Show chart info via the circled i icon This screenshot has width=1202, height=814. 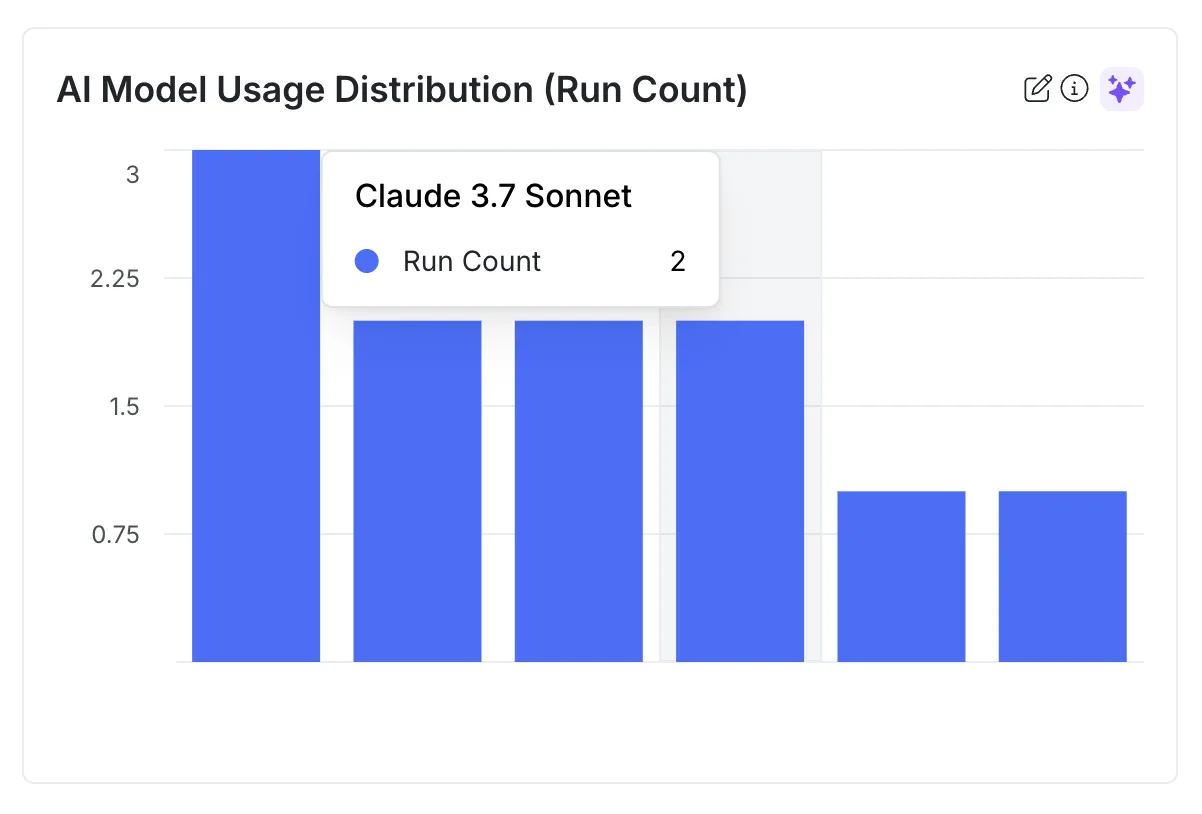click(x=1075, y=89)
